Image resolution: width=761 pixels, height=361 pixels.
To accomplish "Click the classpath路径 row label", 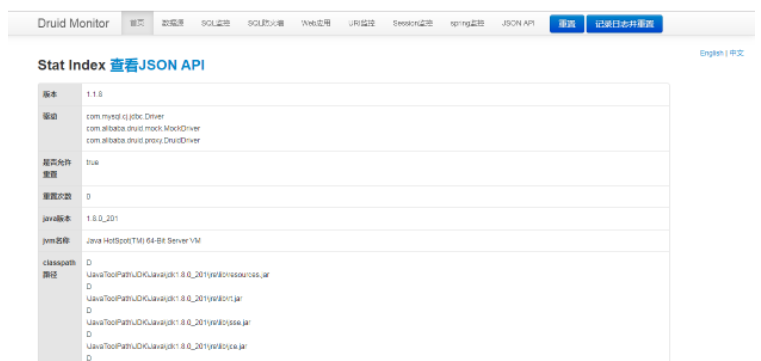I will pos(59,269).
